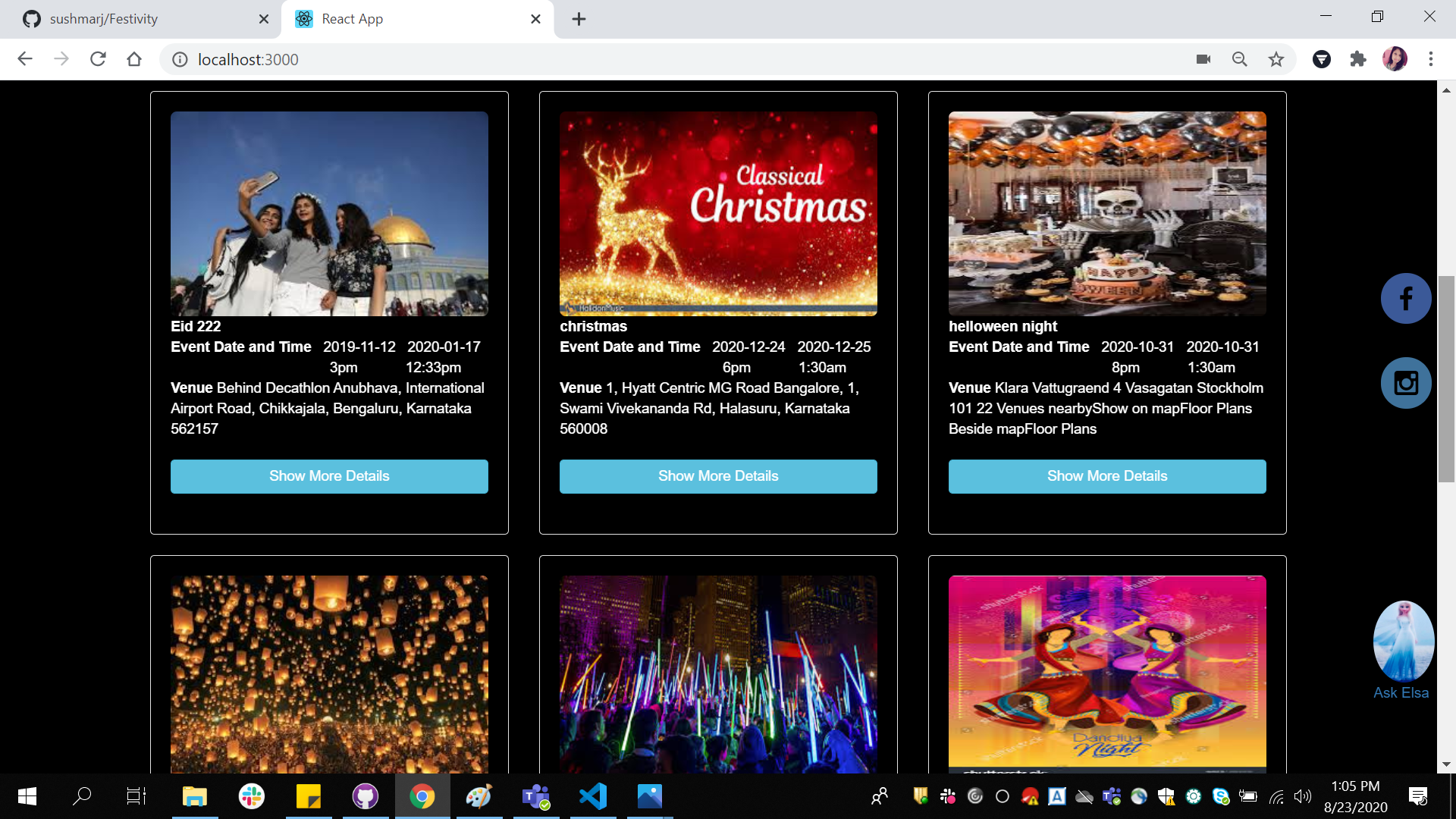1456x819 pixels.
Task: Open GitHub Desktop from the taskbar
Action: (x=365, y=796)
